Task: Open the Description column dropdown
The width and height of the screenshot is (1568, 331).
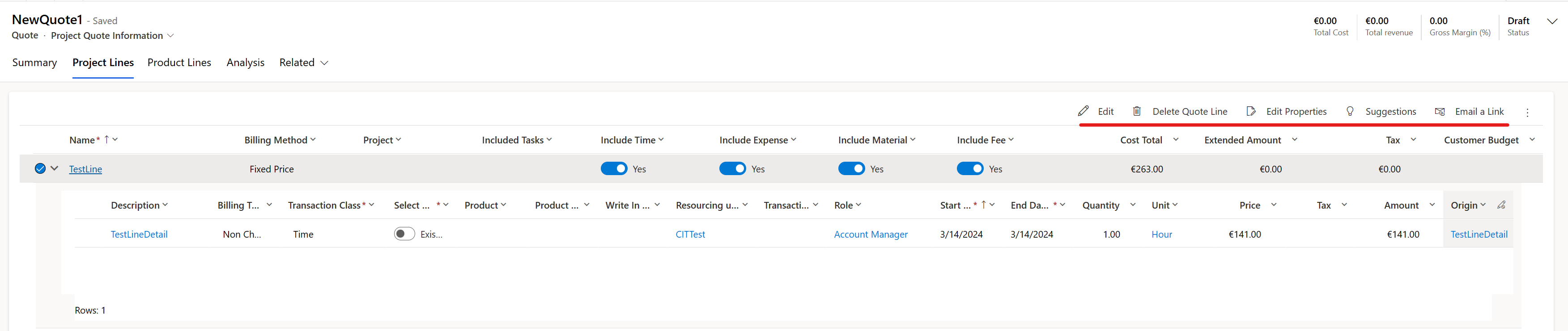Action: [166, 205]
